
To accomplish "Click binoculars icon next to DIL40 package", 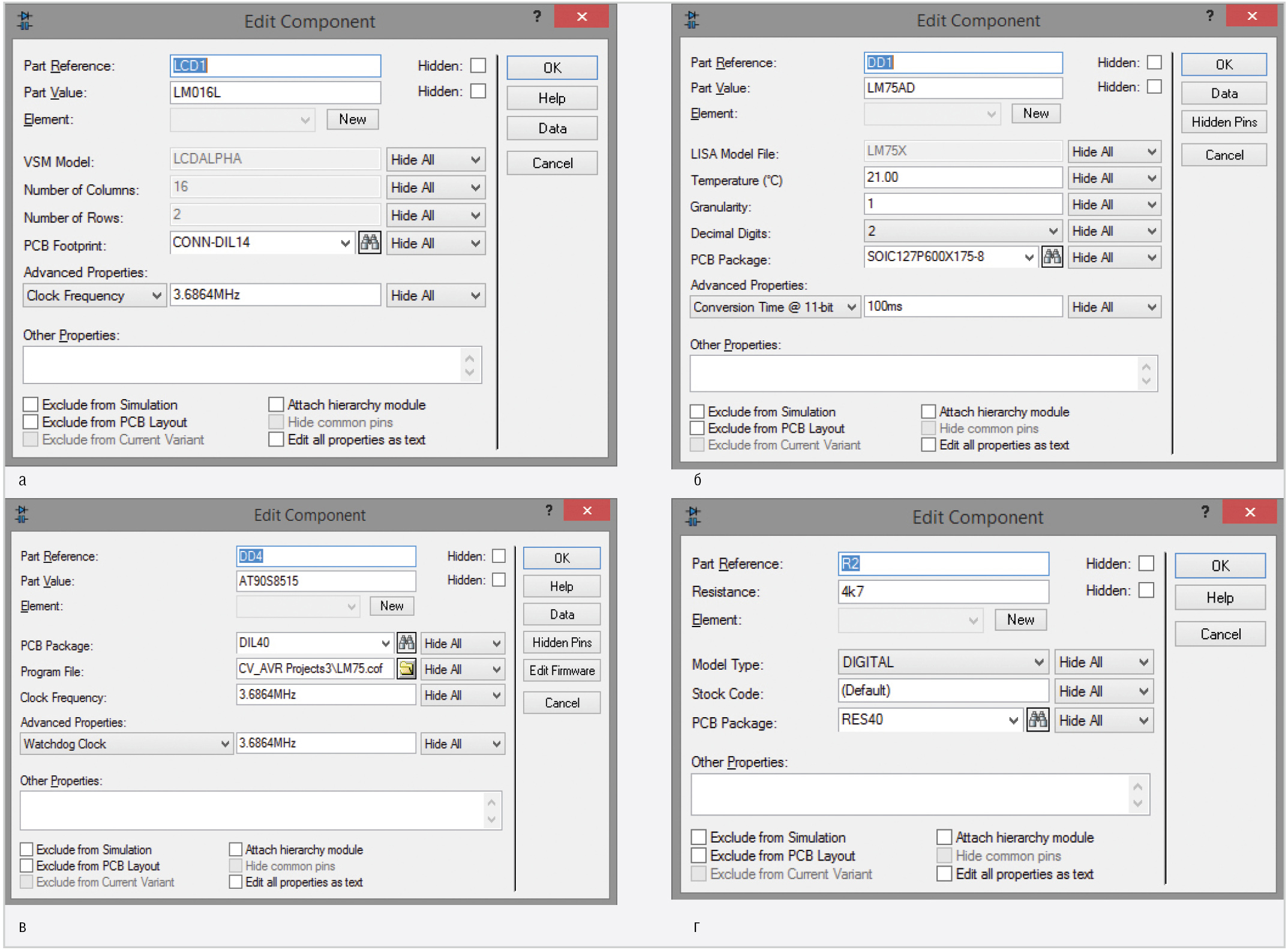I will tap(406, 643).
